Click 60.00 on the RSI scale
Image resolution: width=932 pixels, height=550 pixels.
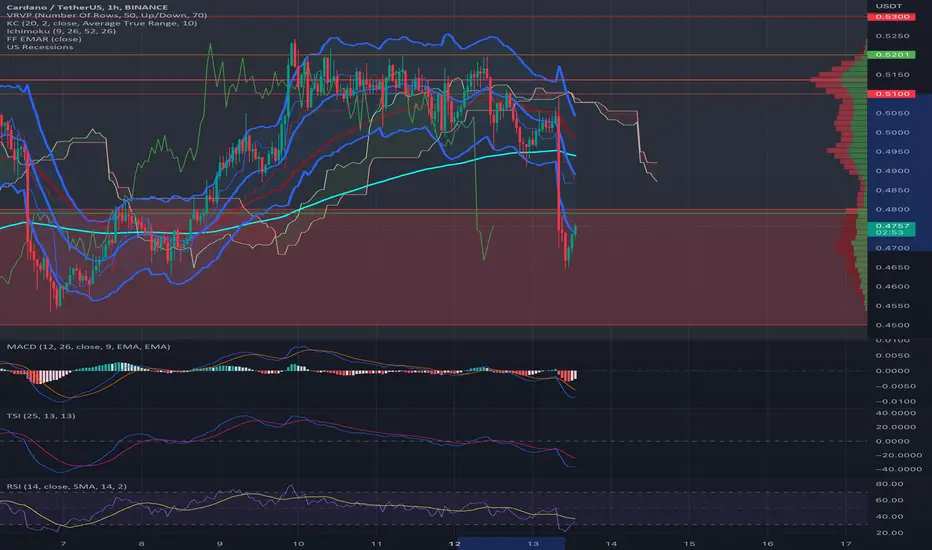tap(889, 501)
